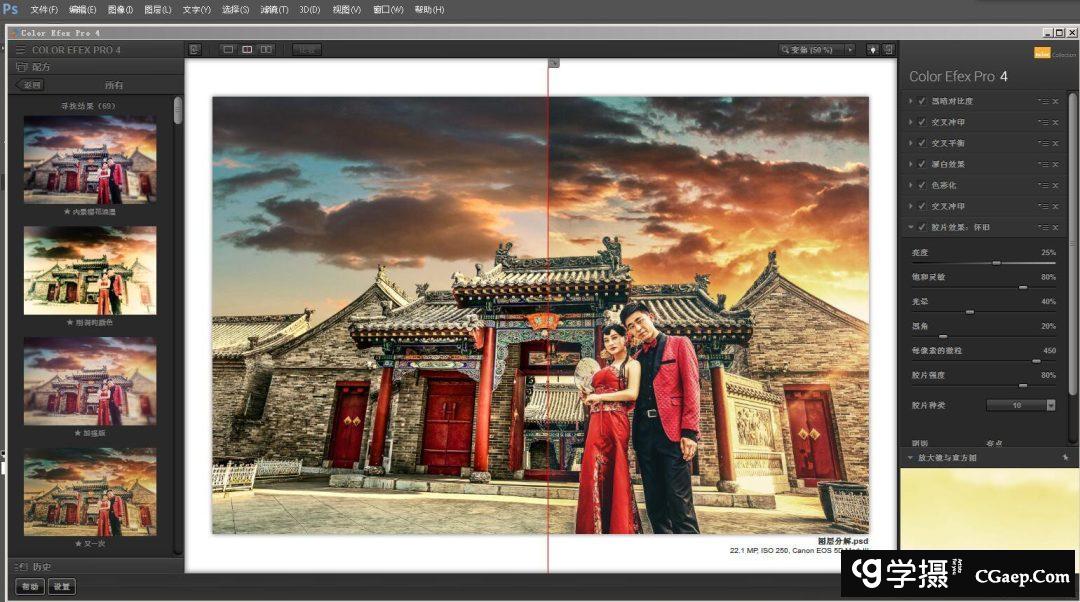Hide the right panel using toolbar icon
Image resolution: width=1080 pixels, height=602 pixels.
point(887,49)
